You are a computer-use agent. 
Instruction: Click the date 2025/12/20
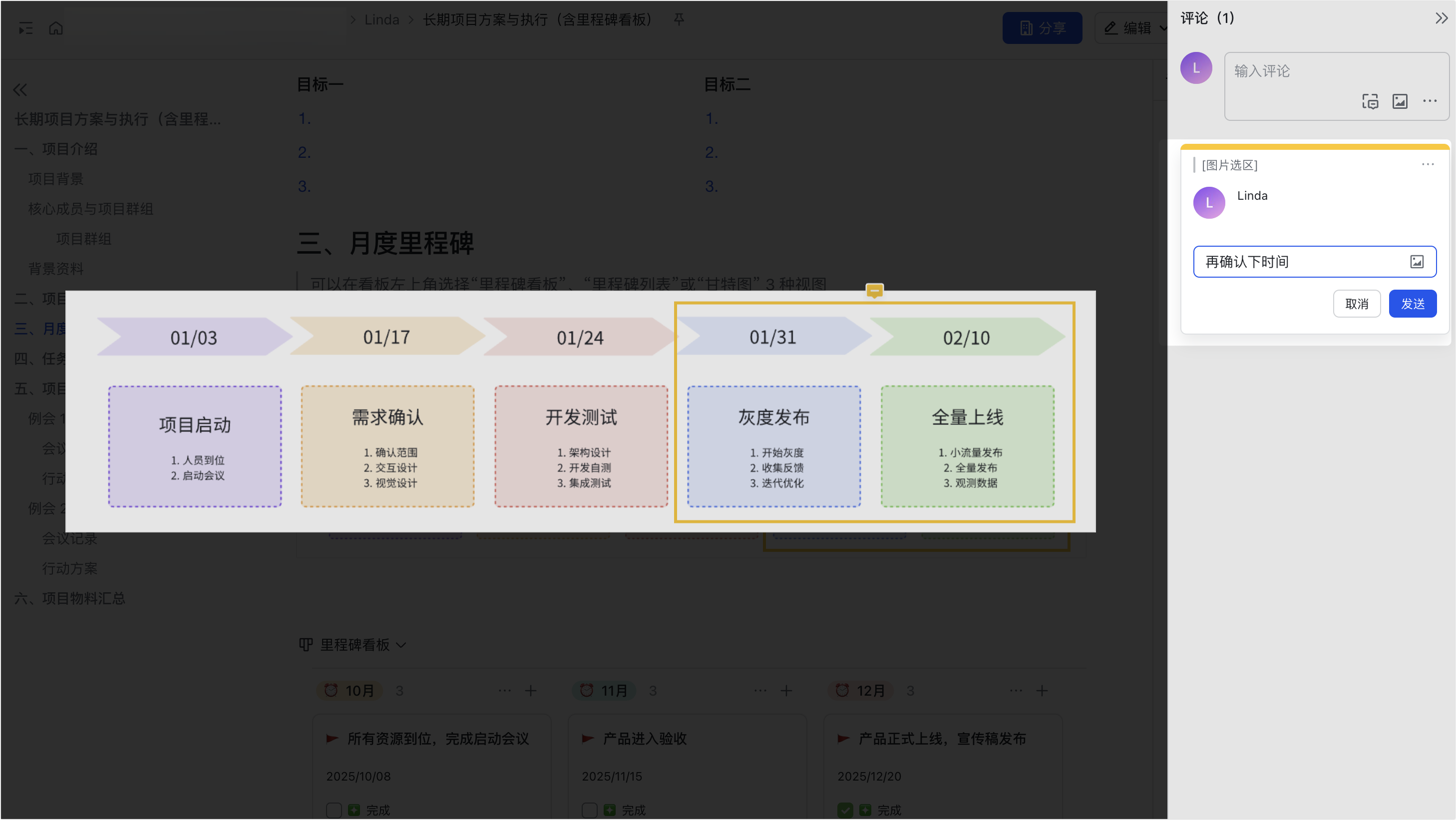pos(869,777)
